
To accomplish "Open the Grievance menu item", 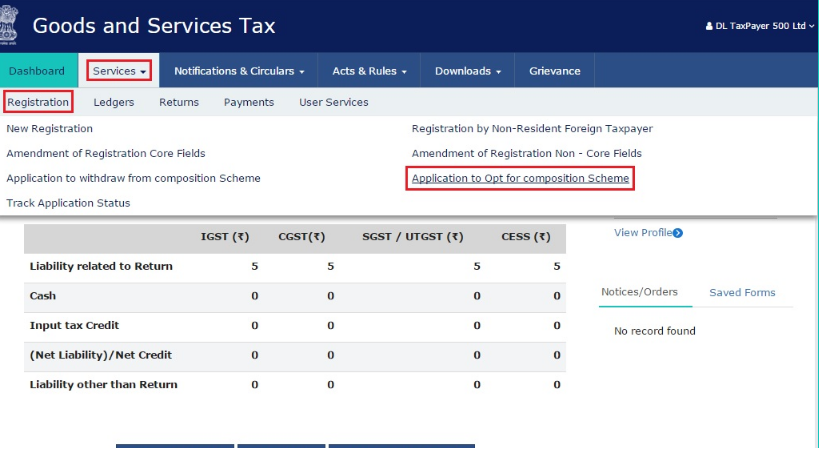I will (x=554, y=71).
